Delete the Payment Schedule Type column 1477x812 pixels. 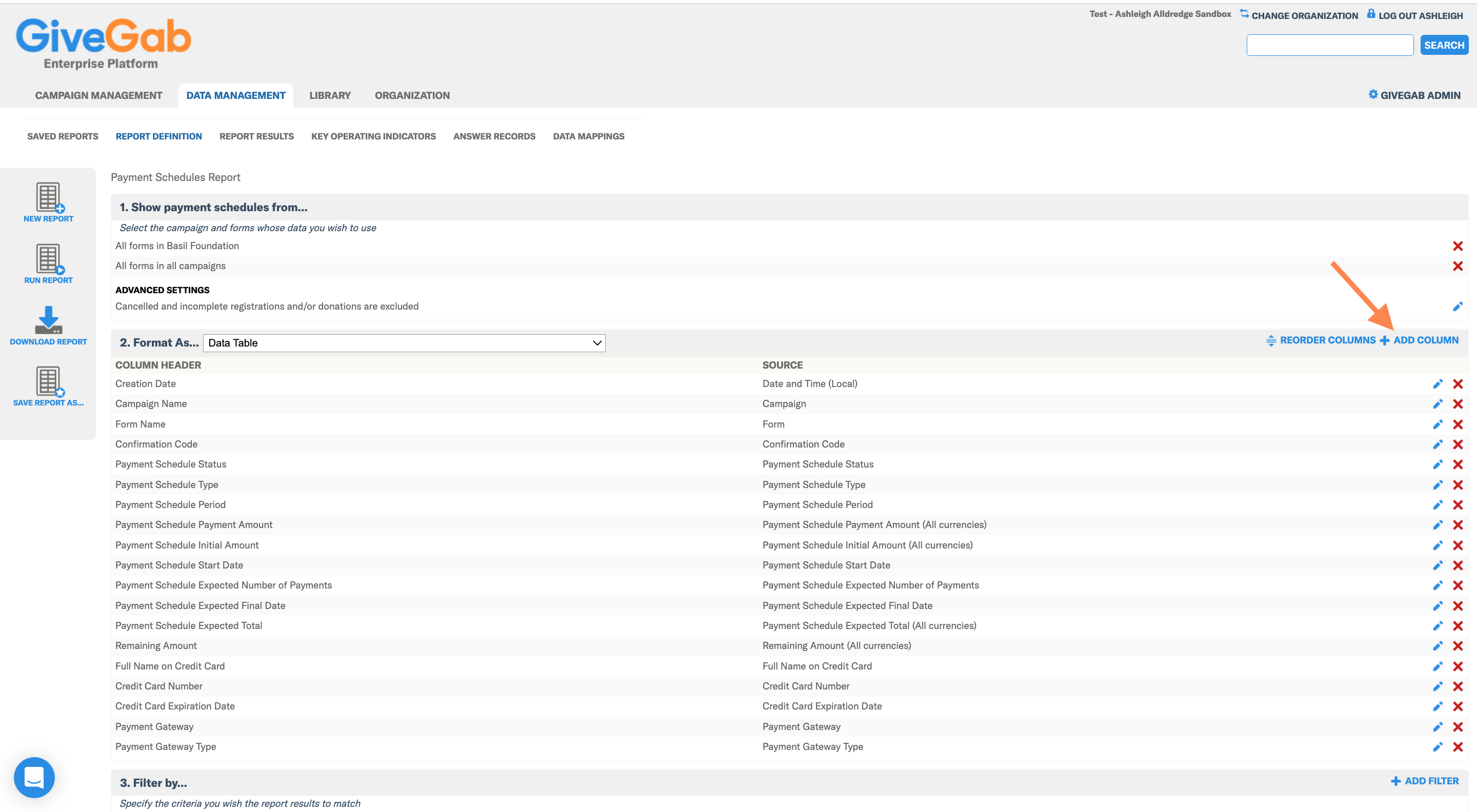(x=1458, y=485)
